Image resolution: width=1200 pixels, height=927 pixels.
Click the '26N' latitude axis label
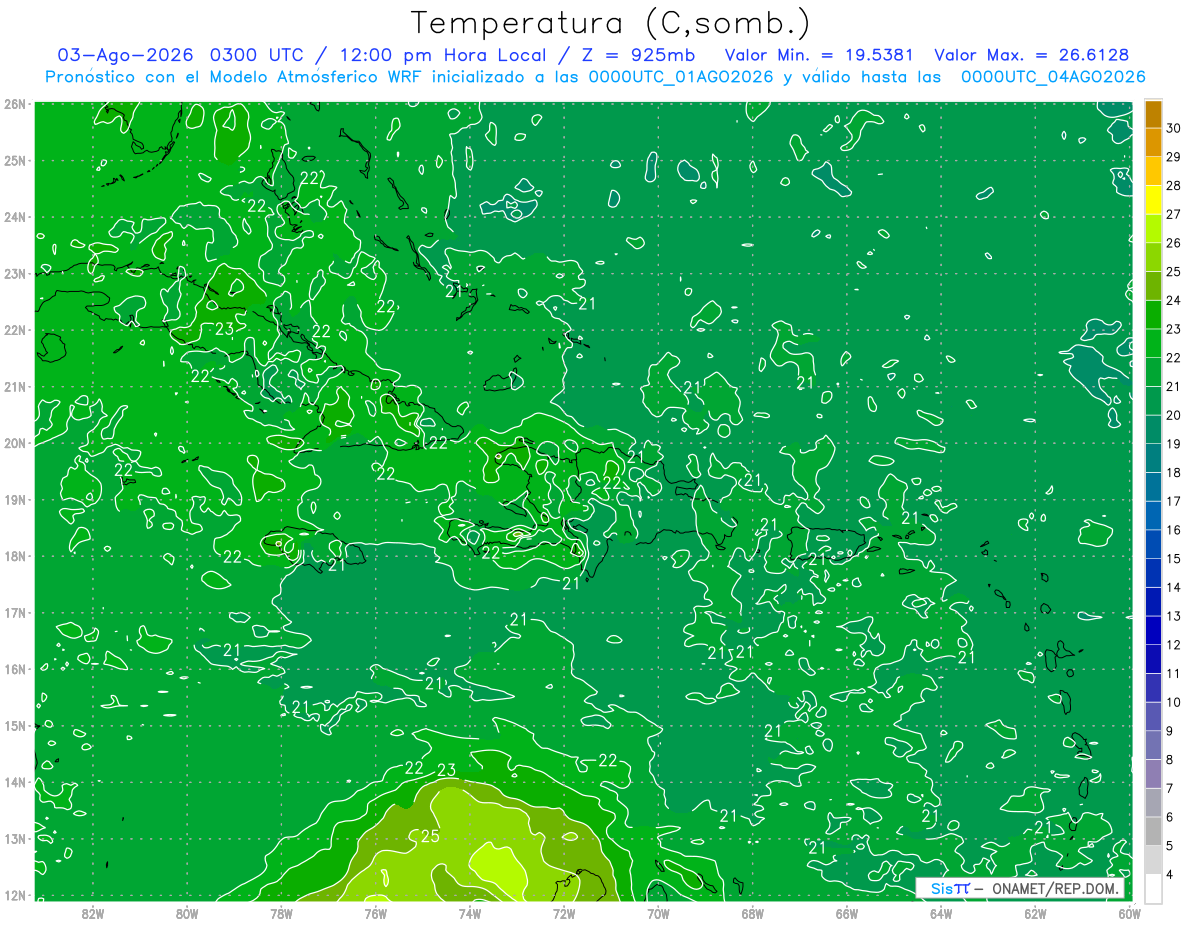coord(14,104)
